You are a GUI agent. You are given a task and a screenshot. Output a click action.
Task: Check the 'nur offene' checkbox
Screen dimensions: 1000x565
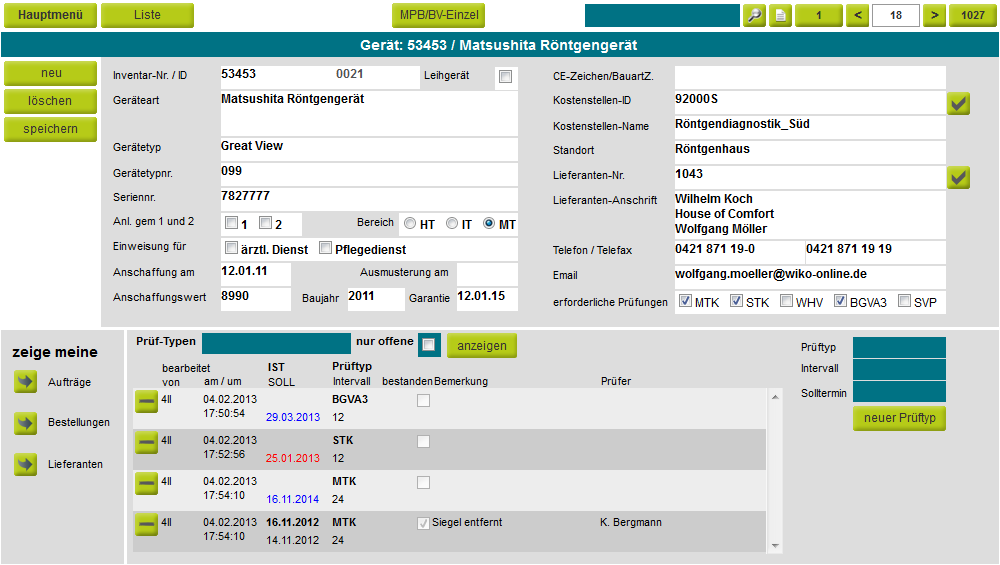tap(428, 345)
